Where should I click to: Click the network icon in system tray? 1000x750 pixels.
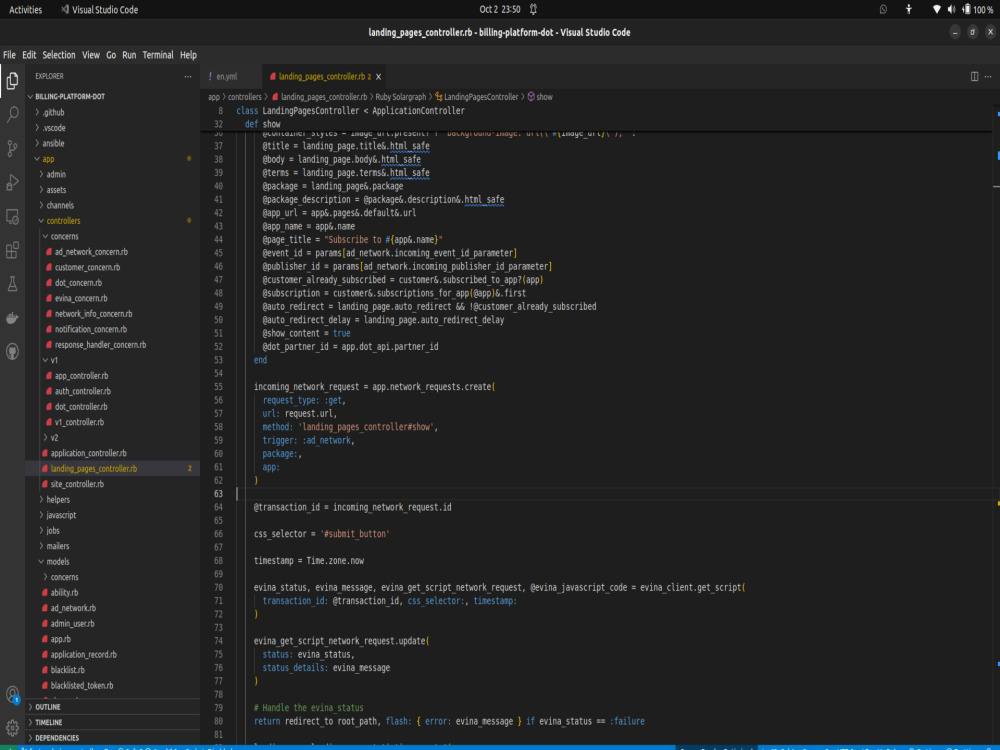tap(936, 9)
